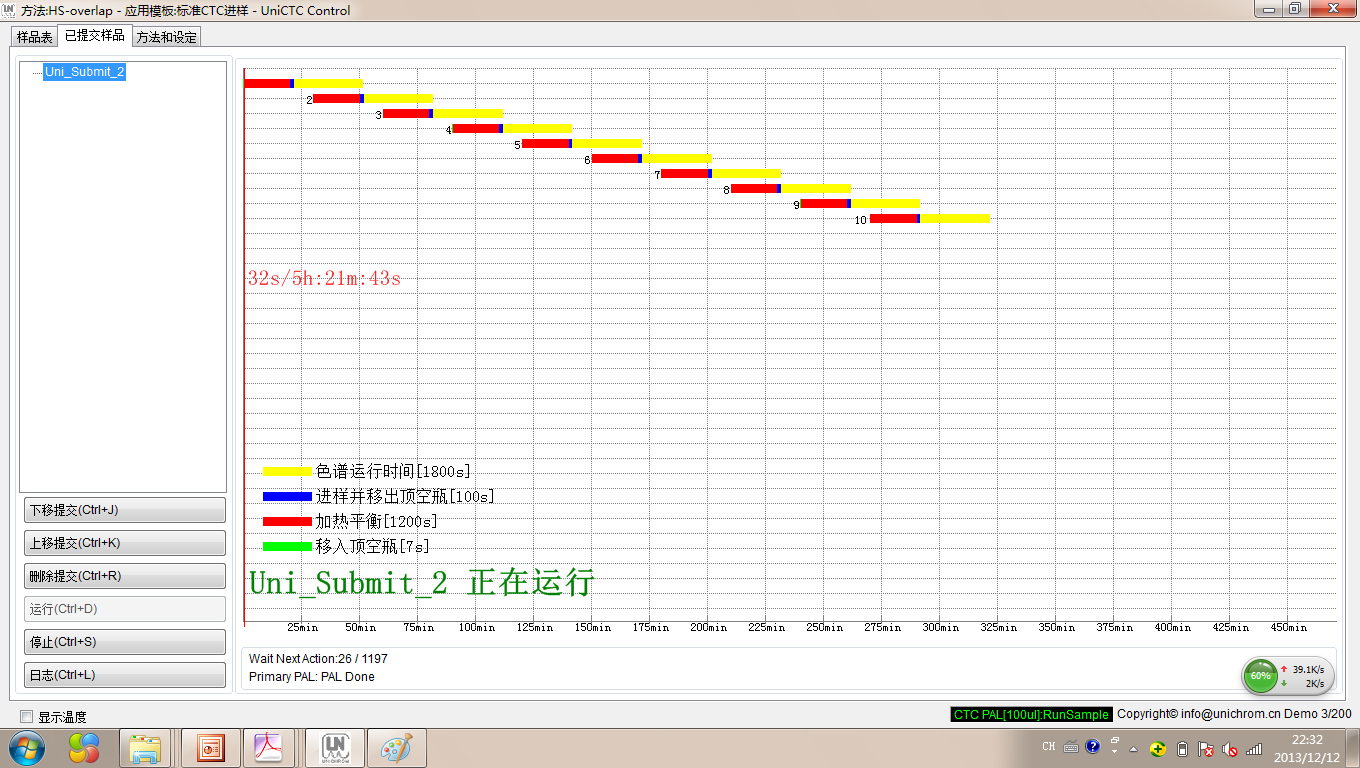Open the Paint app in the taskbar
The image size is (1360, 768).
tap(397, 748)
